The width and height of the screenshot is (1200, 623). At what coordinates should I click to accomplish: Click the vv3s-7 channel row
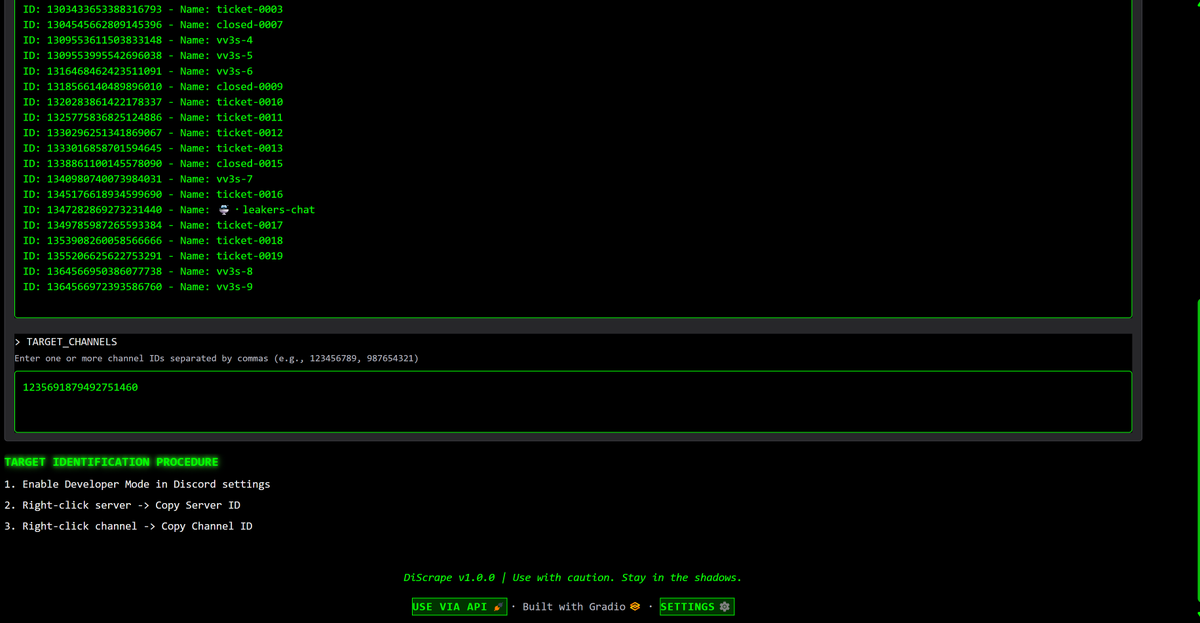coord(137,179)
